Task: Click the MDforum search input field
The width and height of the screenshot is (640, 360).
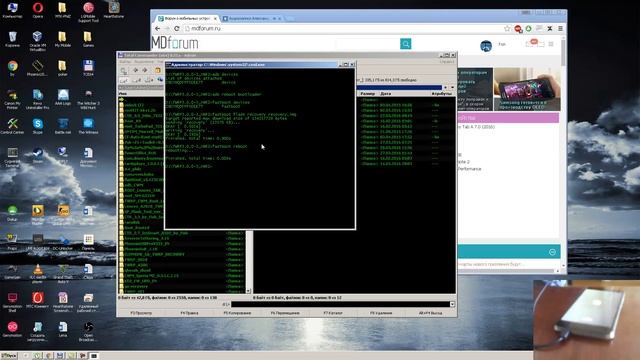Action: (x=367, y=44)
